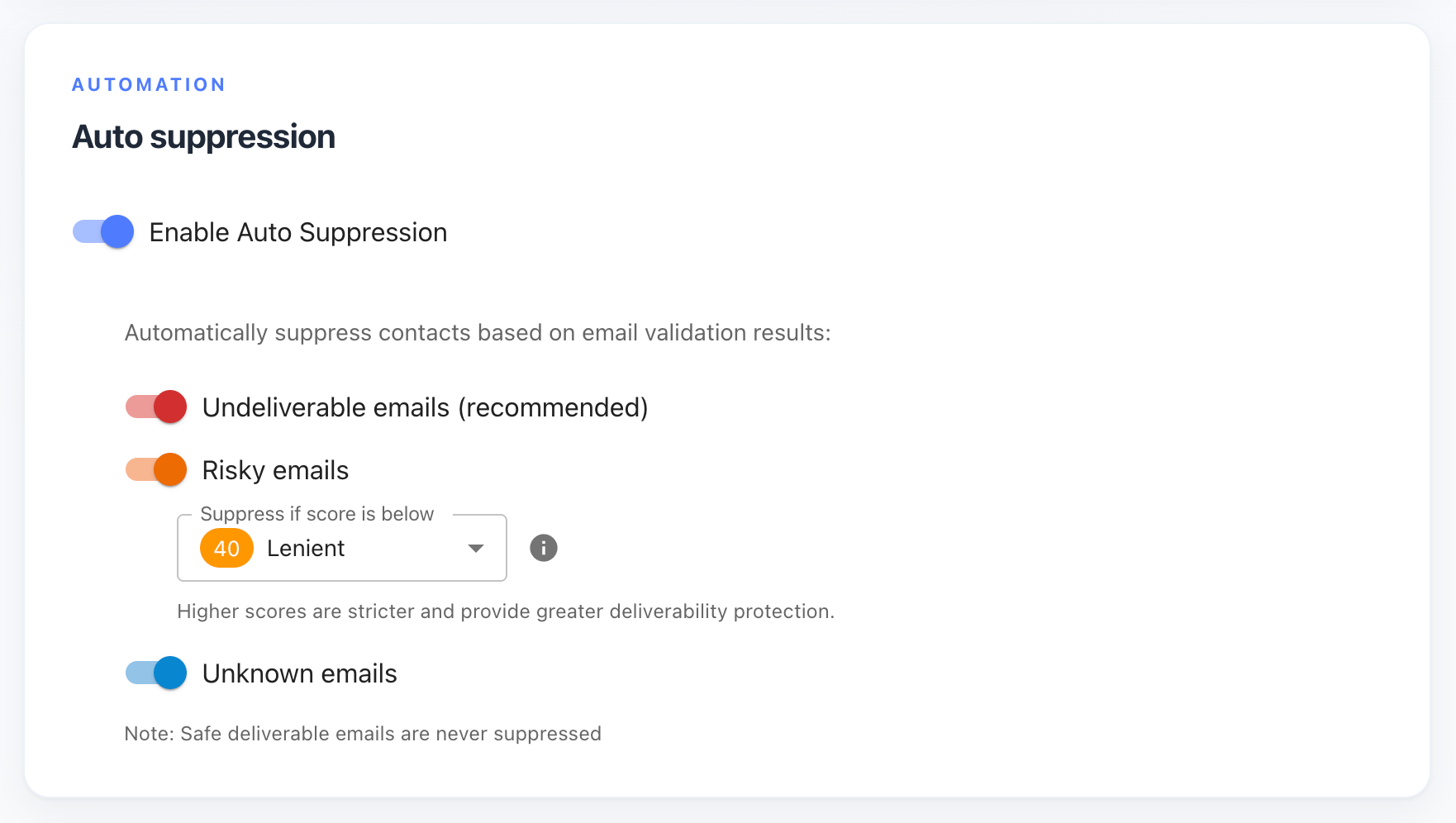Click the Lenient option text
Image resolution: width=1456 pixels, height=823 pixels.
(306, 548)
